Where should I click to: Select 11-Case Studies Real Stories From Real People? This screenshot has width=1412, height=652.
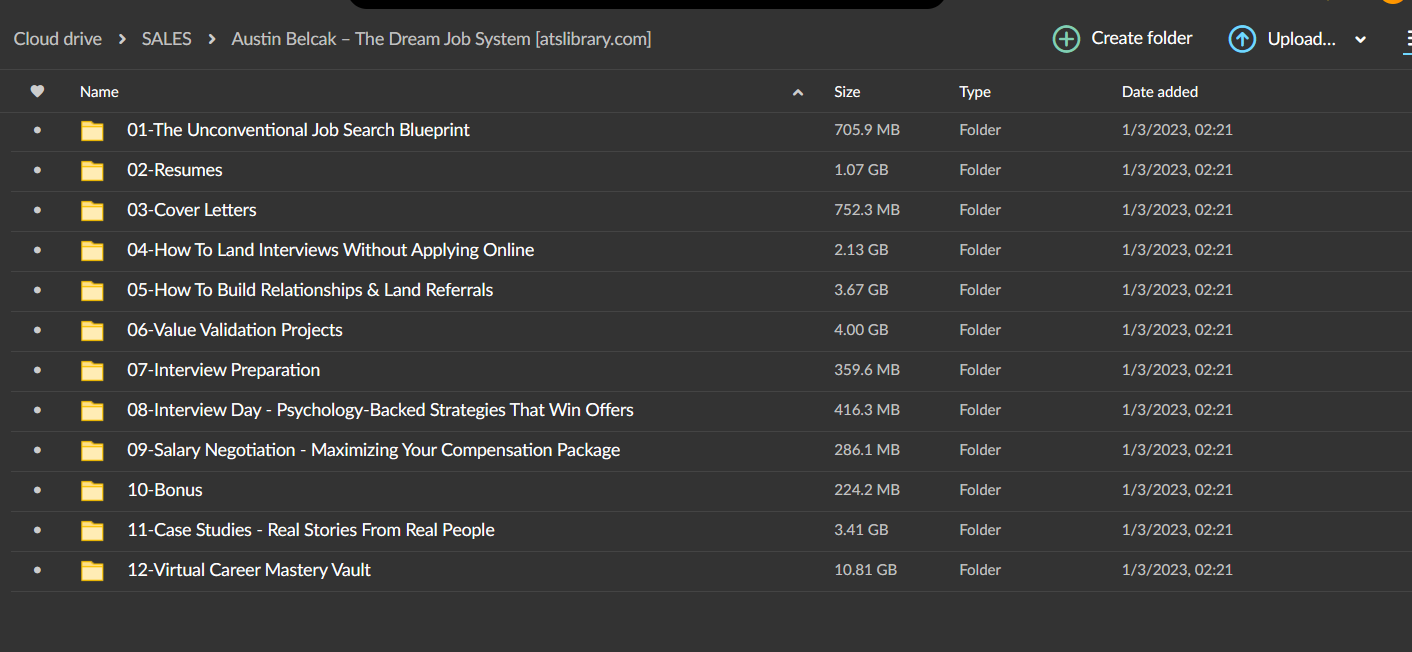tap(311, 530)
